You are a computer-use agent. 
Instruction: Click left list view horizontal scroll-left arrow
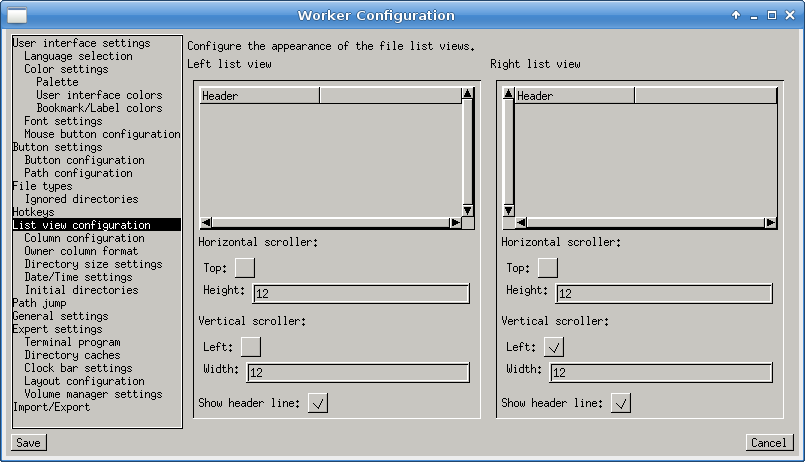(x=206, y=223)
